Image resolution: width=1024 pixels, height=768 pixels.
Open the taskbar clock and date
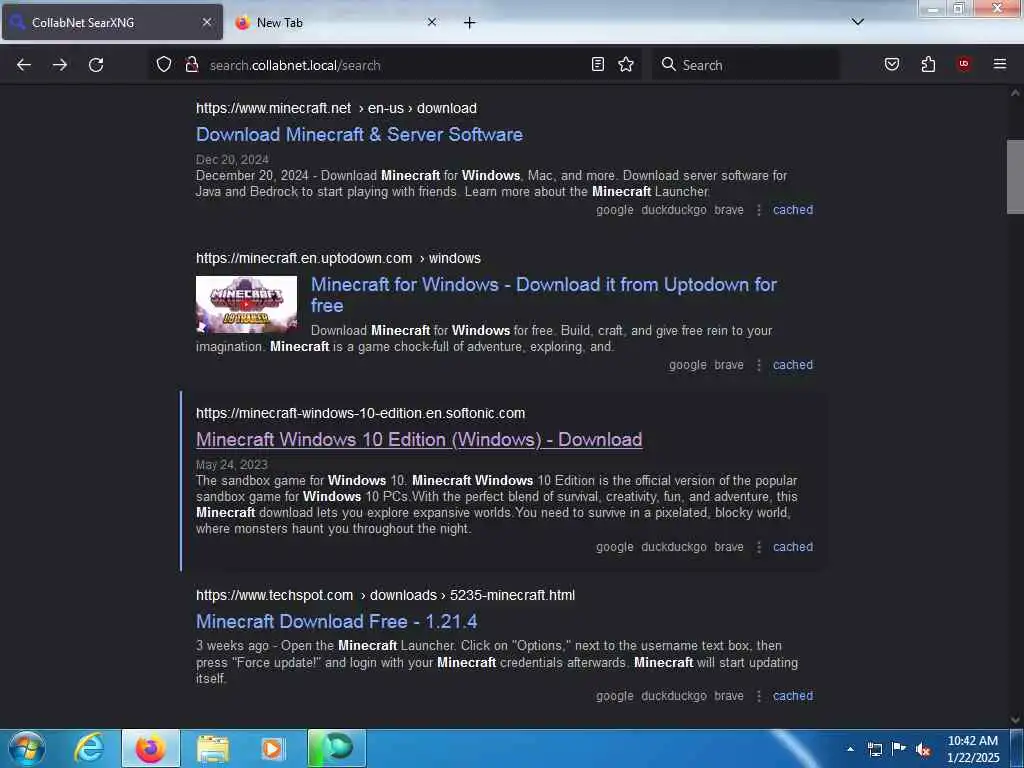tap(973, 749)
